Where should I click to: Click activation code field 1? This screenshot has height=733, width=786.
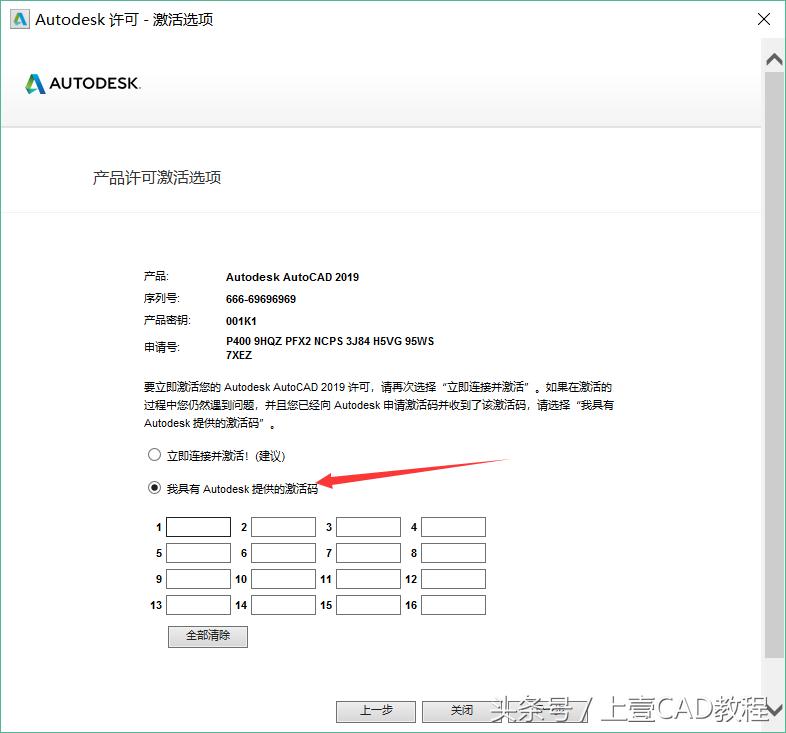pos(199,527)
